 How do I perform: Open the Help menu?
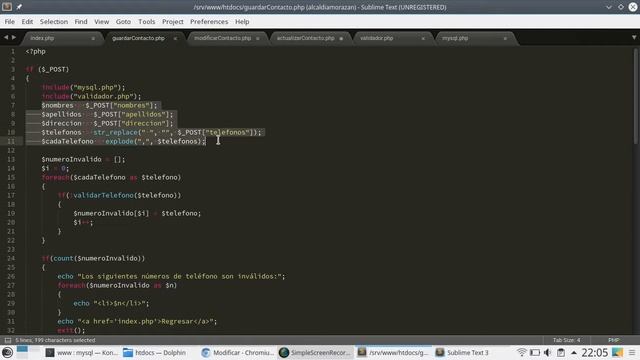(242, 22)
